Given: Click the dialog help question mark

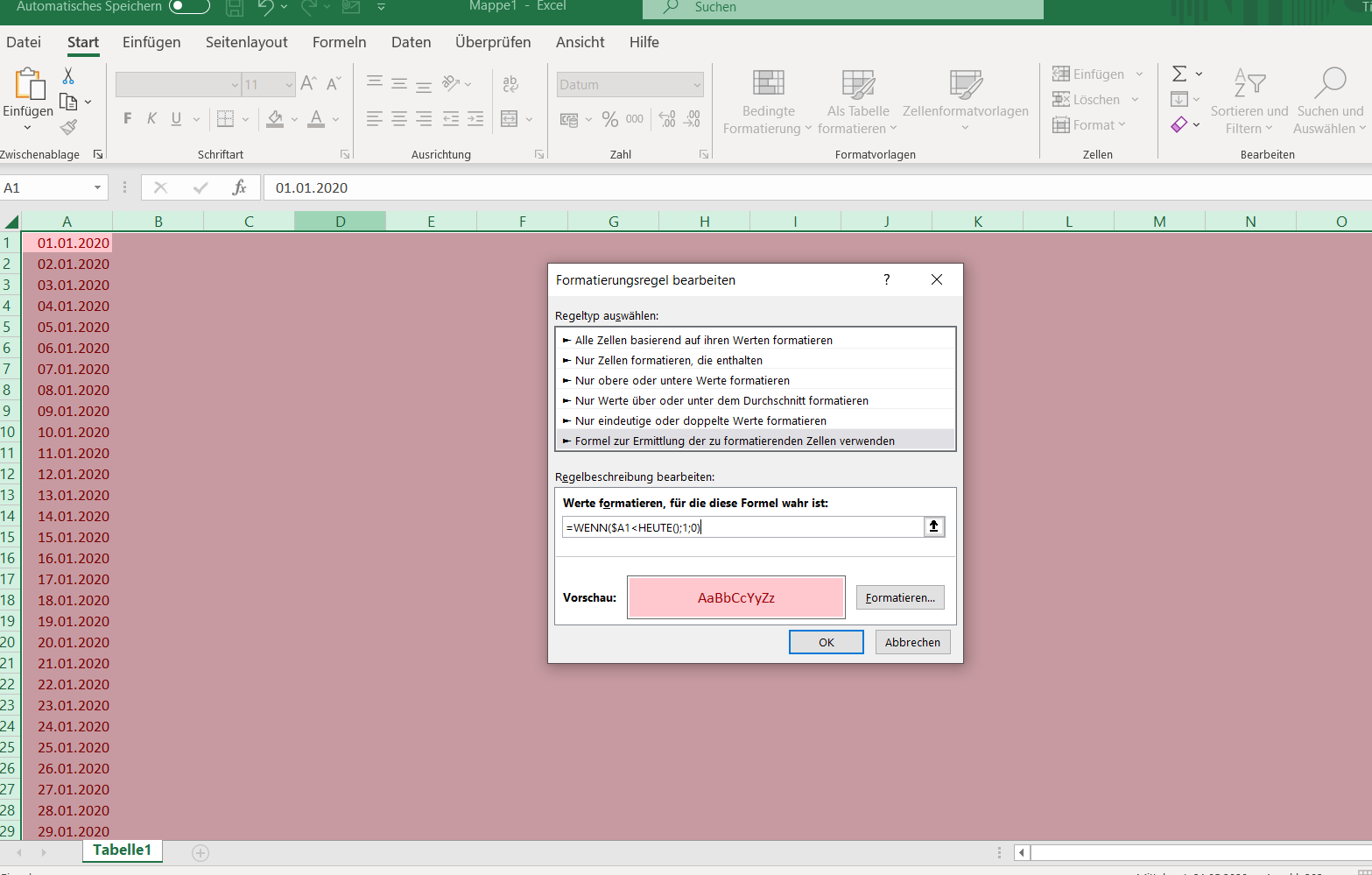Looking at the screenshot, I should (887, 279).
